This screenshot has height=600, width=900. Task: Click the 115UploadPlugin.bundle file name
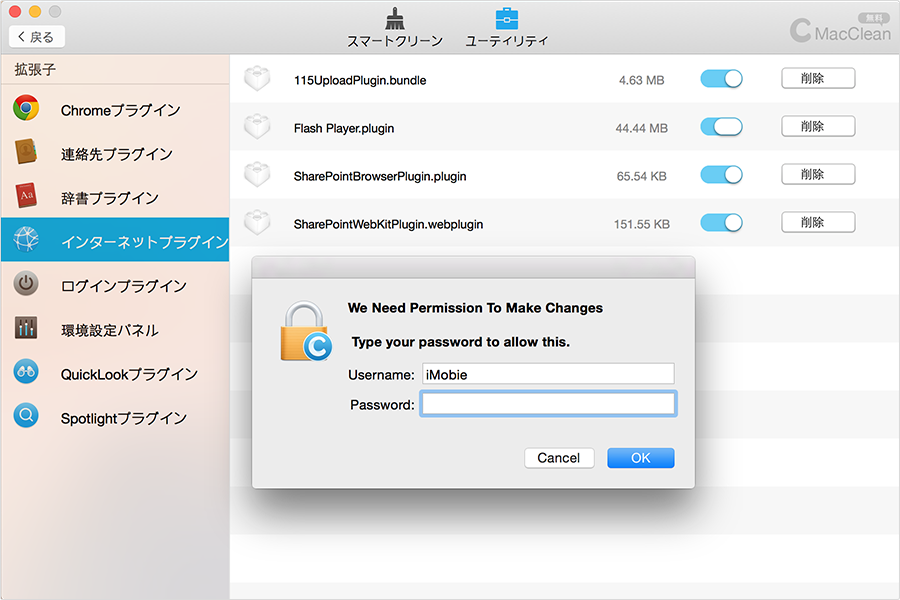click(x=360, y=80)
